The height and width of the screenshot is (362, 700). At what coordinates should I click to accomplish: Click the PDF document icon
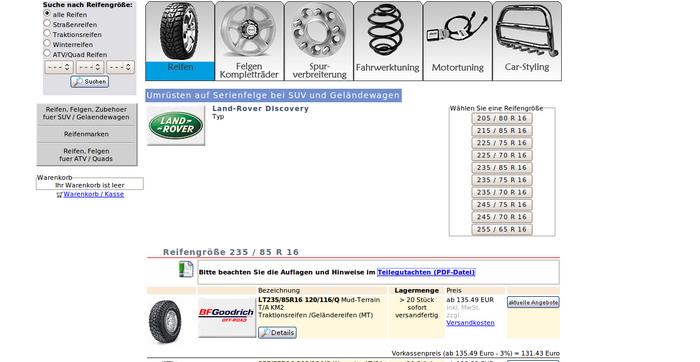[186, 269]
